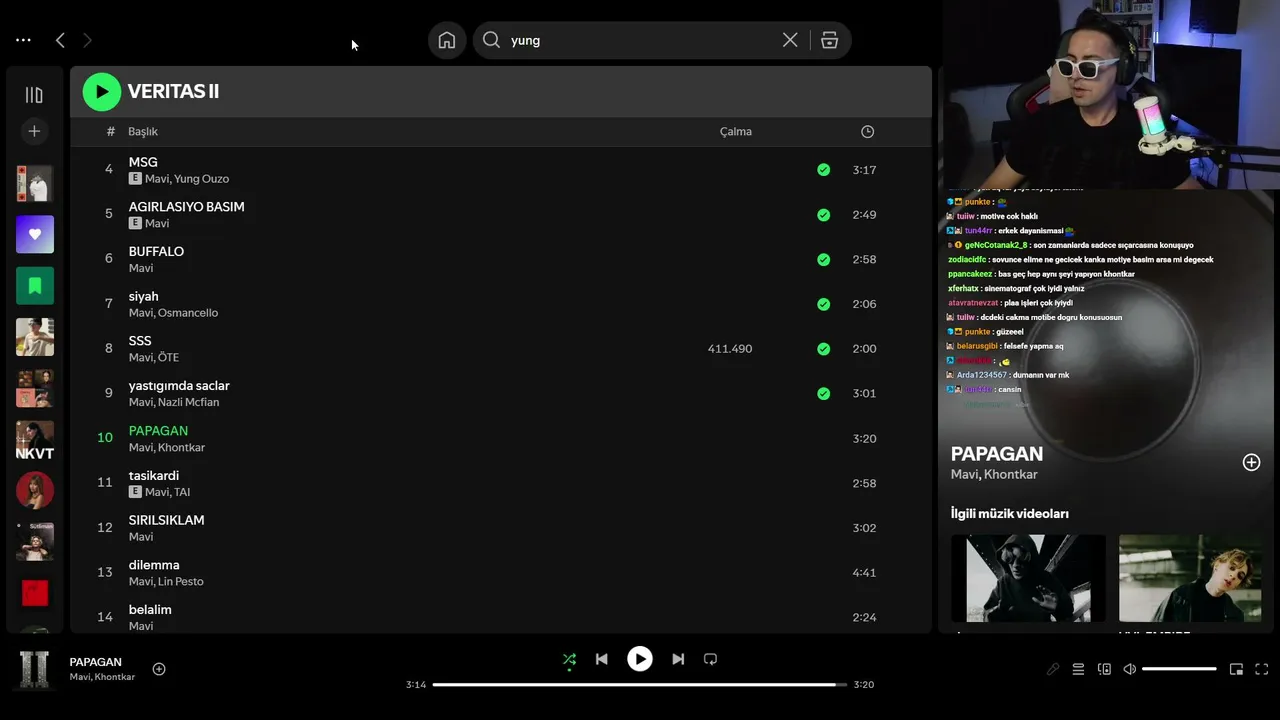Screen dimensions: 1280x720
Task: Select the belalim track title
Action: tap(150, 610)
